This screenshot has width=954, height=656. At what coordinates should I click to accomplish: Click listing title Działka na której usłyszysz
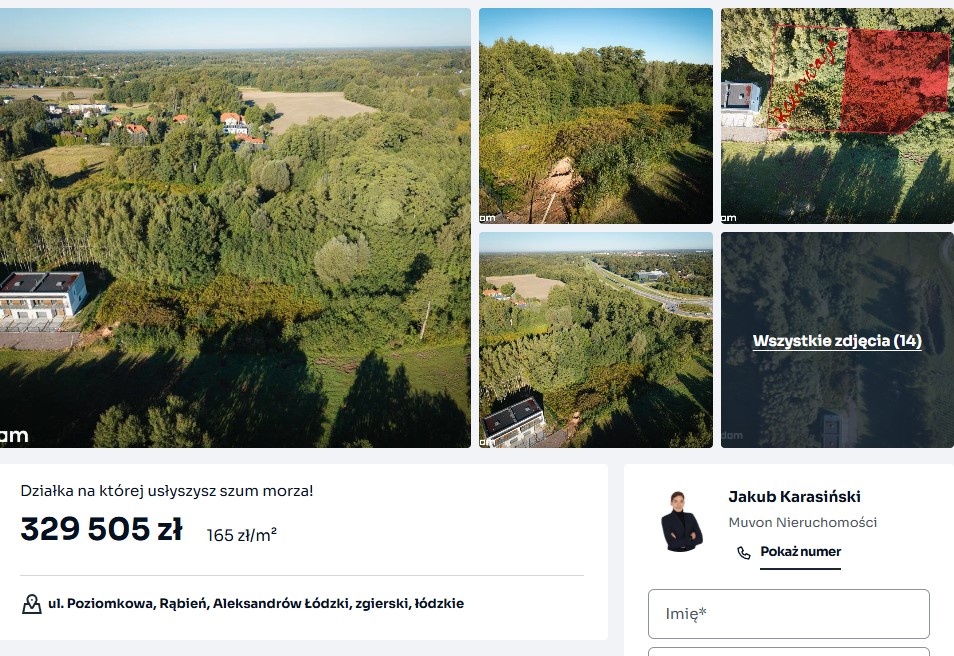(x=167, y=490)
